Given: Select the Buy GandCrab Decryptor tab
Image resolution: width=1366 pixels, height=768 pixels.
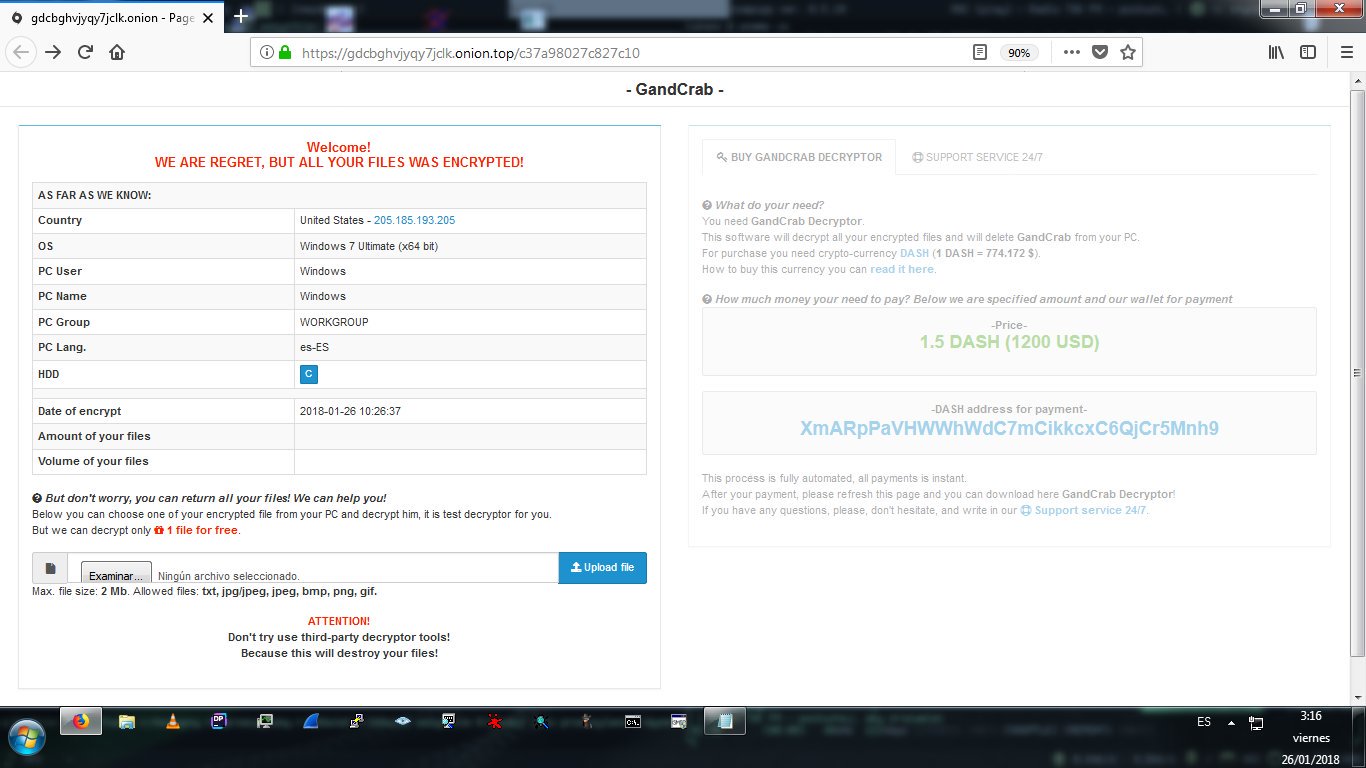Looking at the screenshot, I should click(799, 157).
